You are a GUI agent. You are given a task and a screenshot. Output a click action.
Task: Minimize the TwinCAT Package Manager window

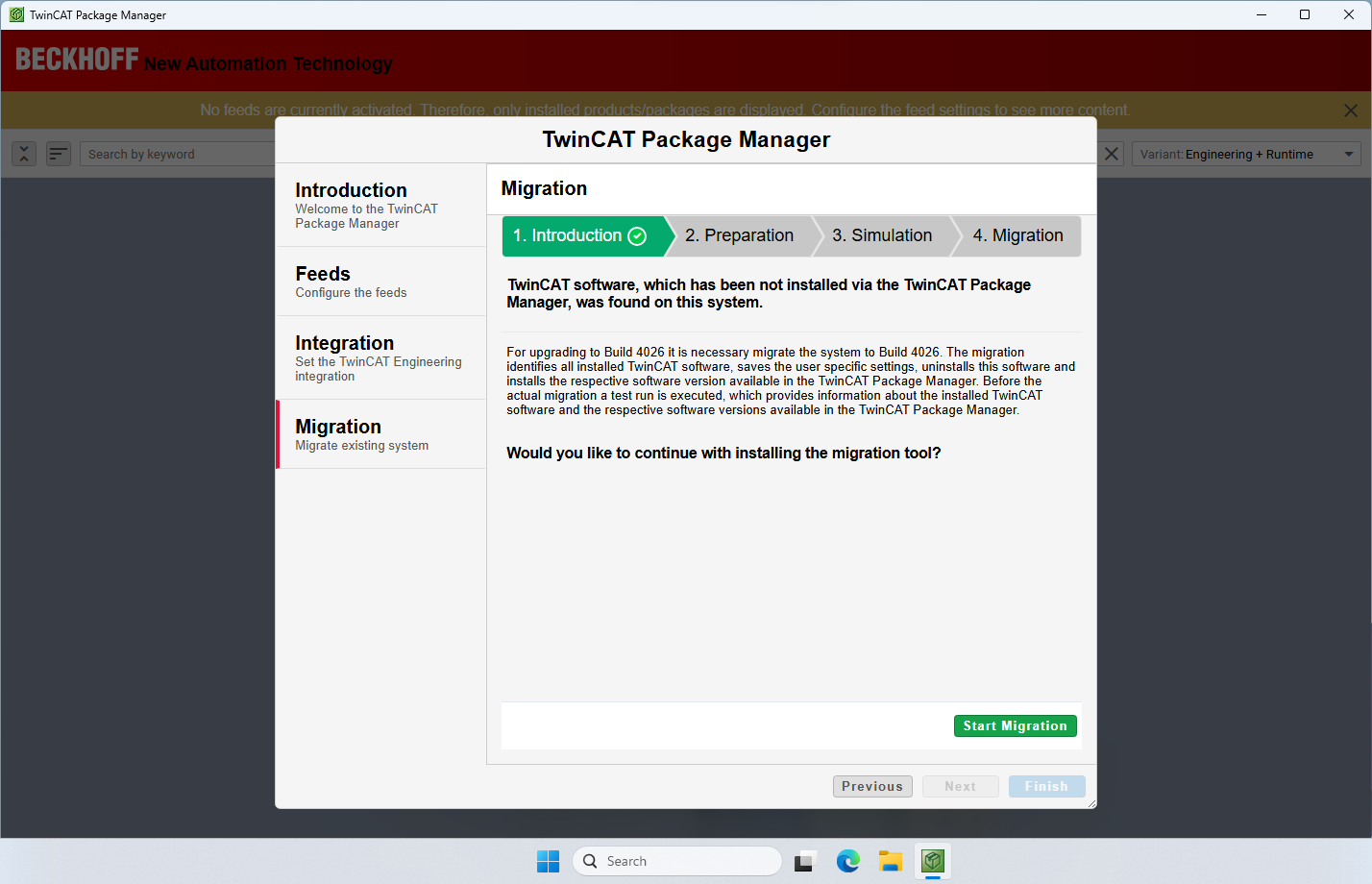1262,14
